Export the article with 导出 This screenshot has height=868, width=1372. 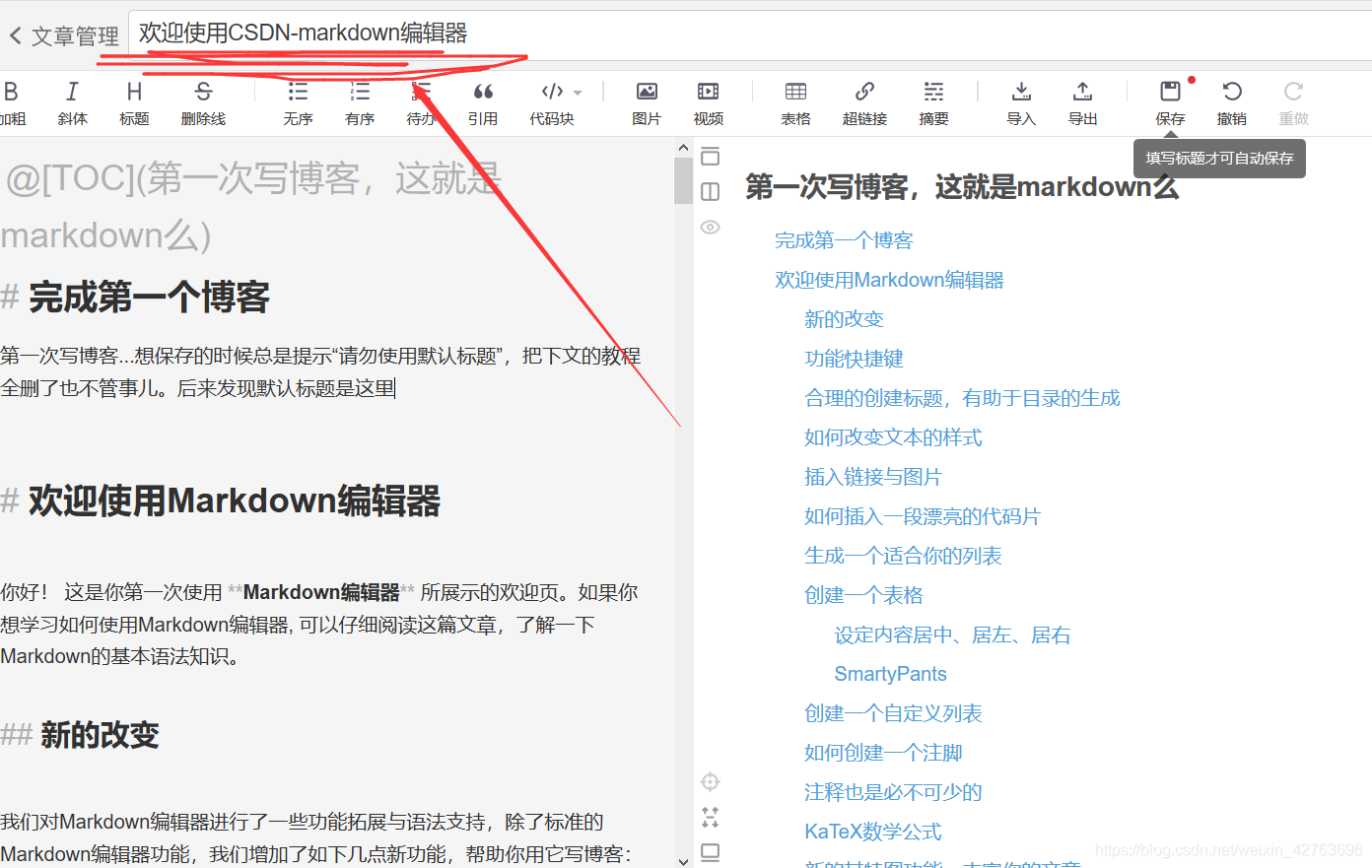(1082, 102)
